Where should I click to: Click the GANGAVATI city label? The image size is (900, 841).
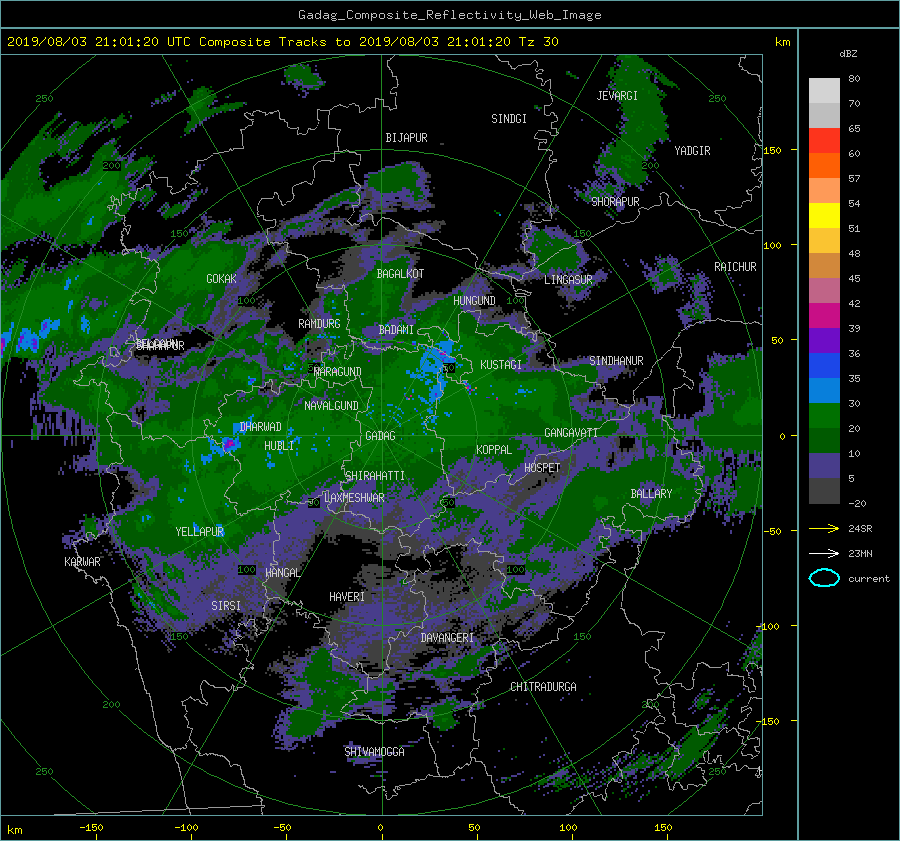point(571,433)
